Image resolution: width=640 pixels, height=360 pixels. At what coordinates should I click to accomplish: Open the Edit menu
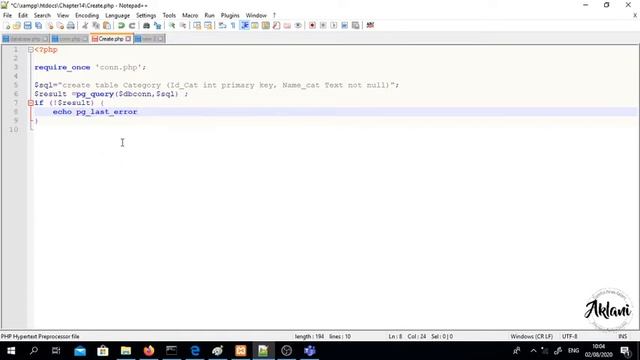pyautogui.click(x=23, y=16)
